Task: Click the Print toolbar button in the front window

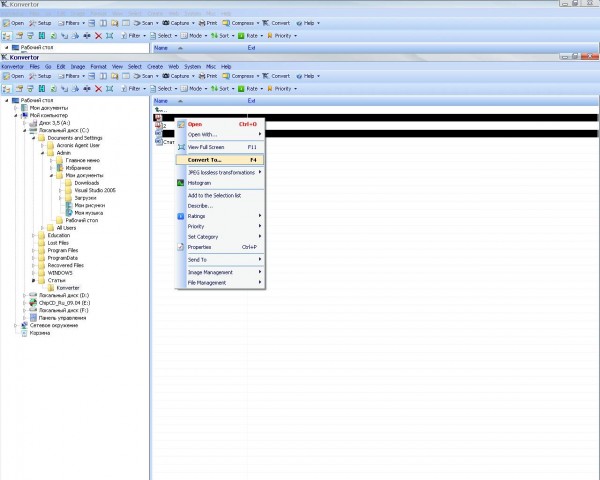Action: (208, 76)
